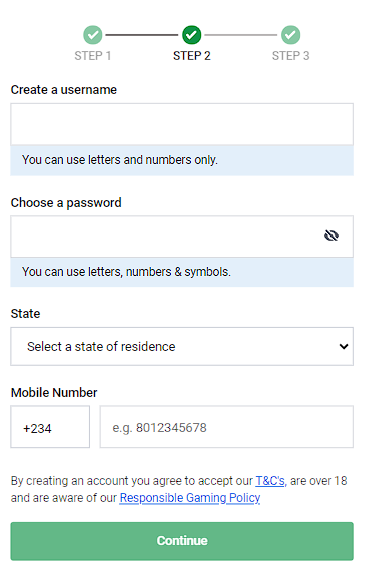Screen dimensions: 366x574
Task: Focus the Create a username field
Action: [182, 124]
